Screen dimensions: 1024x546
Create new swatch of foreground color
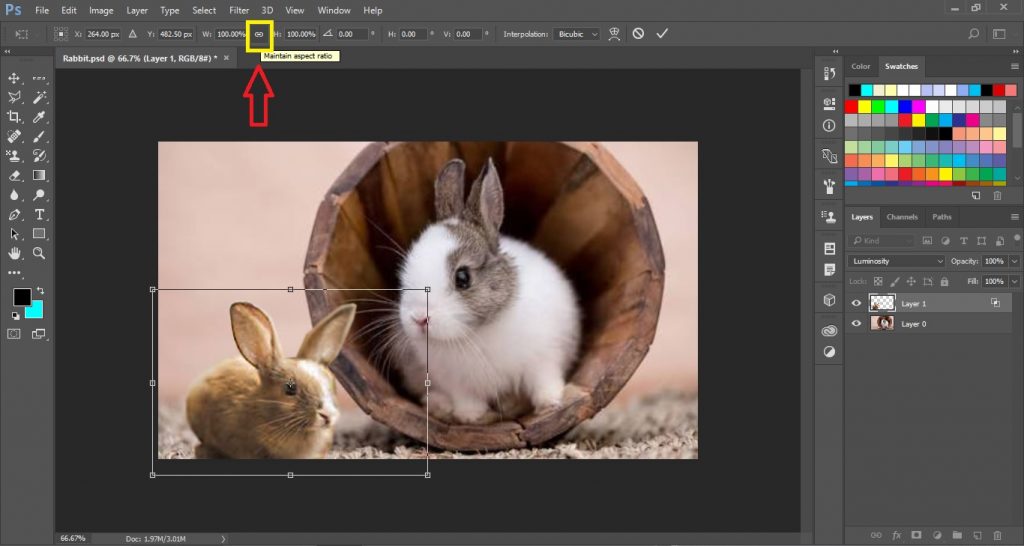click(x=976, y=195)
